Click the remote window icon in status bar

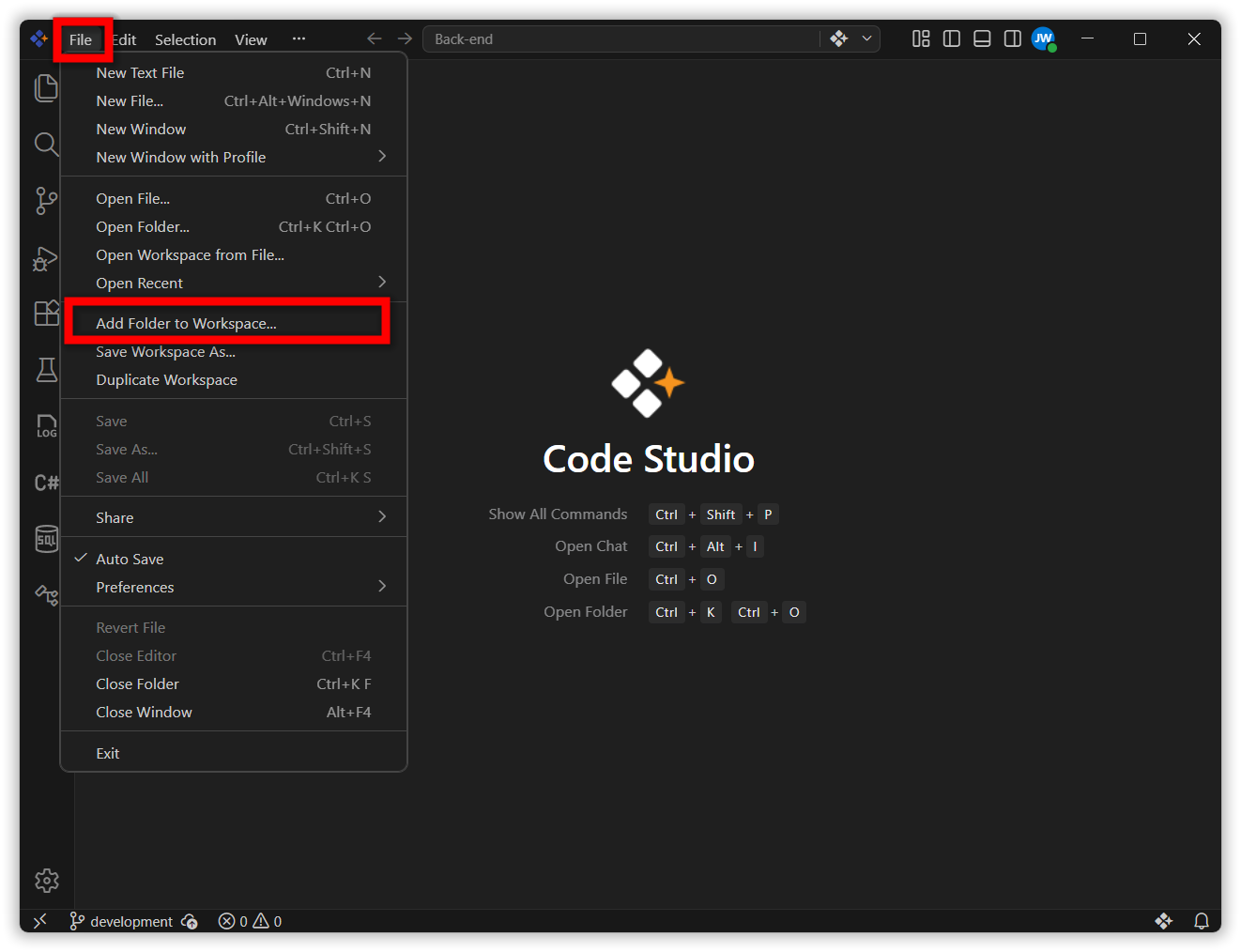pyautogui.click(x=40, y=921)
